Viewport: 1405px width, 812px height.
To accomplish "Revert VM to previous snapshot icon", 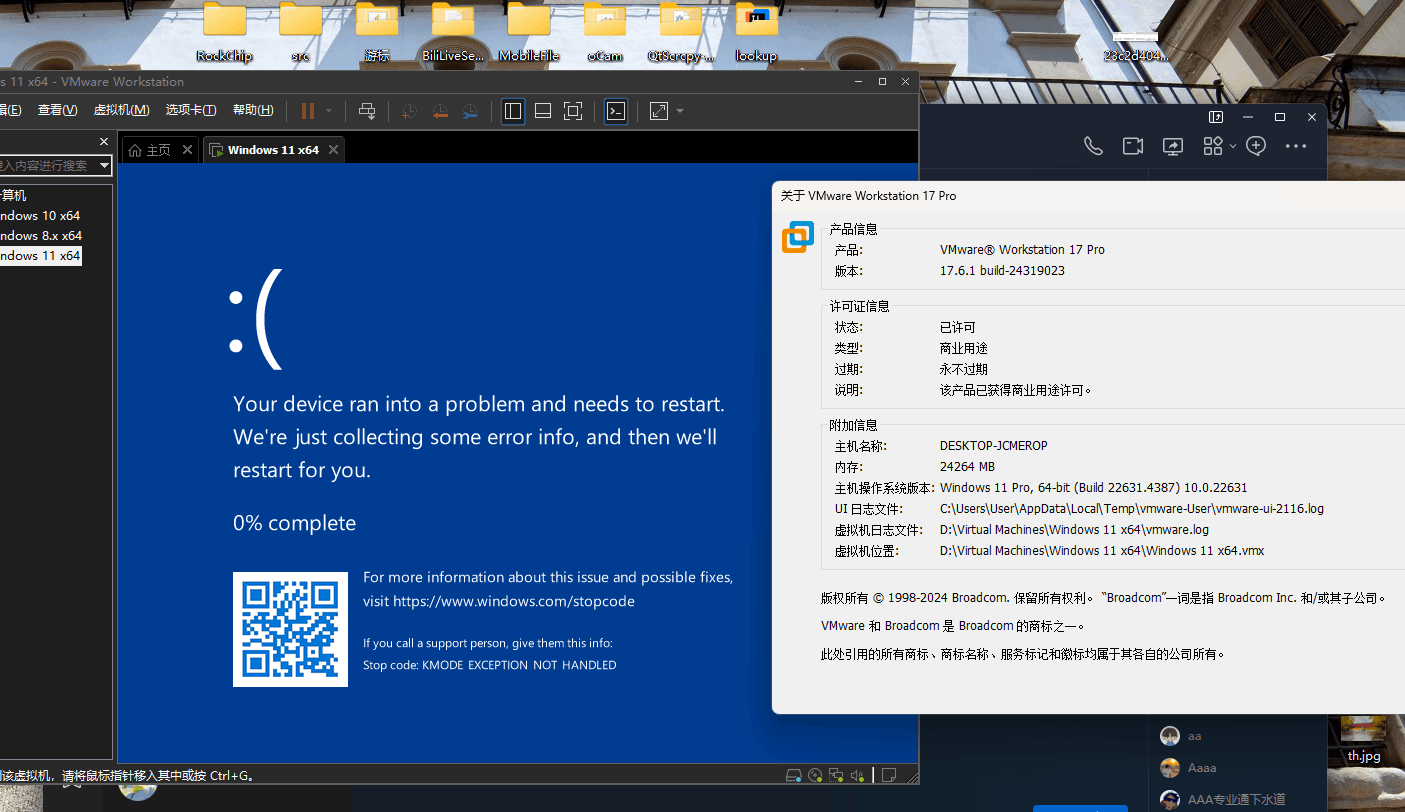I will 439,111.
